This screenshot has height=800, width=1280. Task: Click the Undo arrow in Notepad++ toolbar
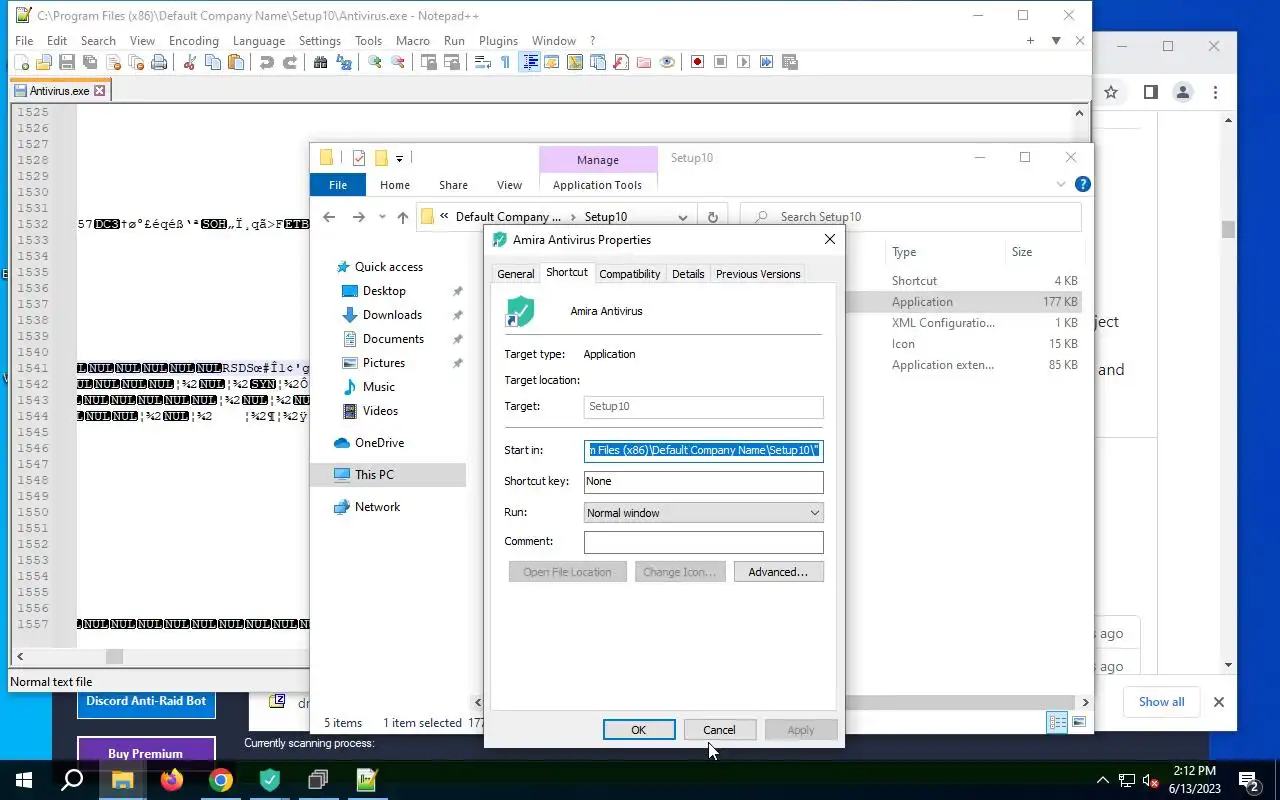266,62
